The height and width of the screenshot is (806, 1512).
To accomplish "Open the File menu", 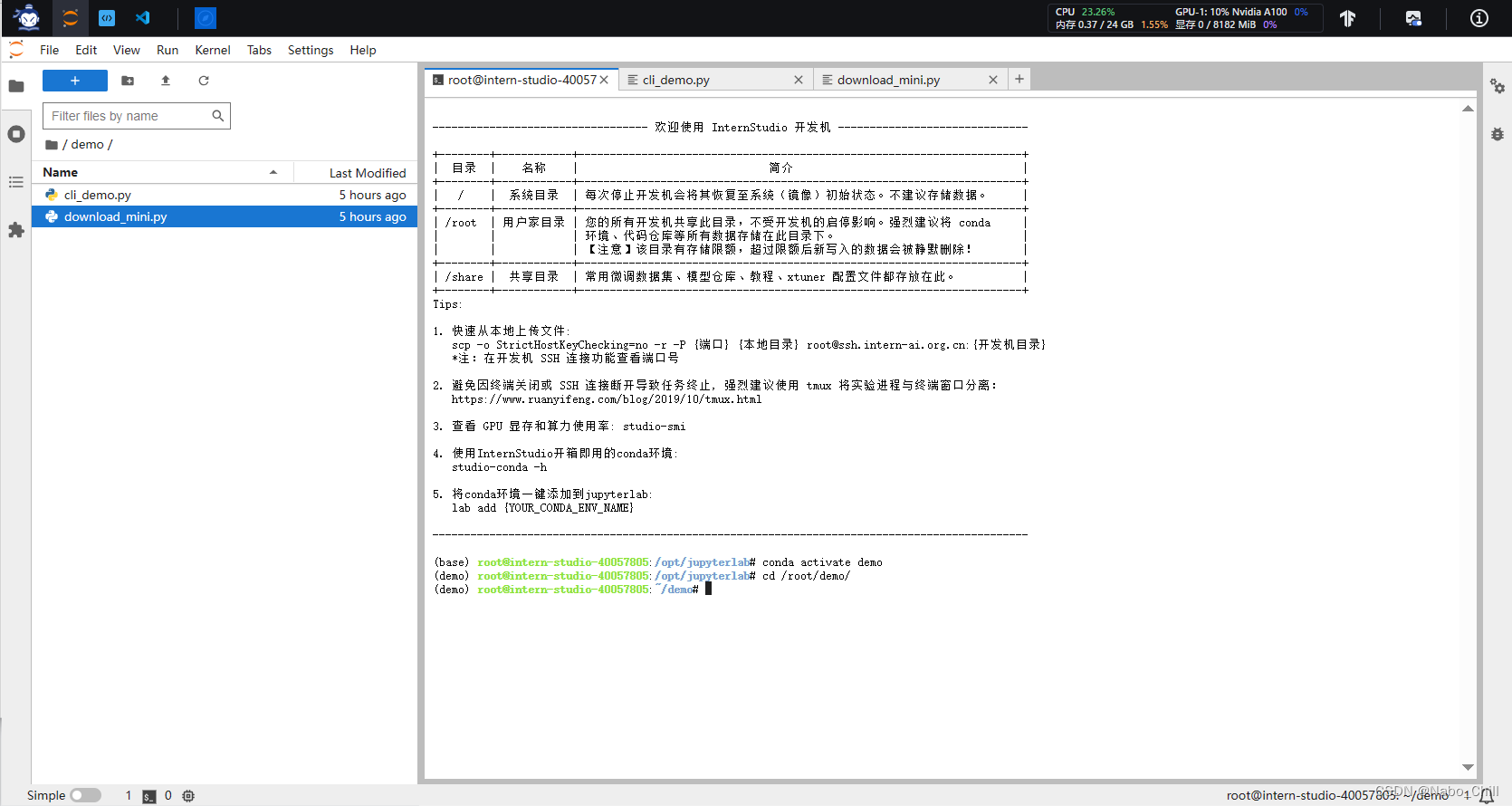I will 49,50.
